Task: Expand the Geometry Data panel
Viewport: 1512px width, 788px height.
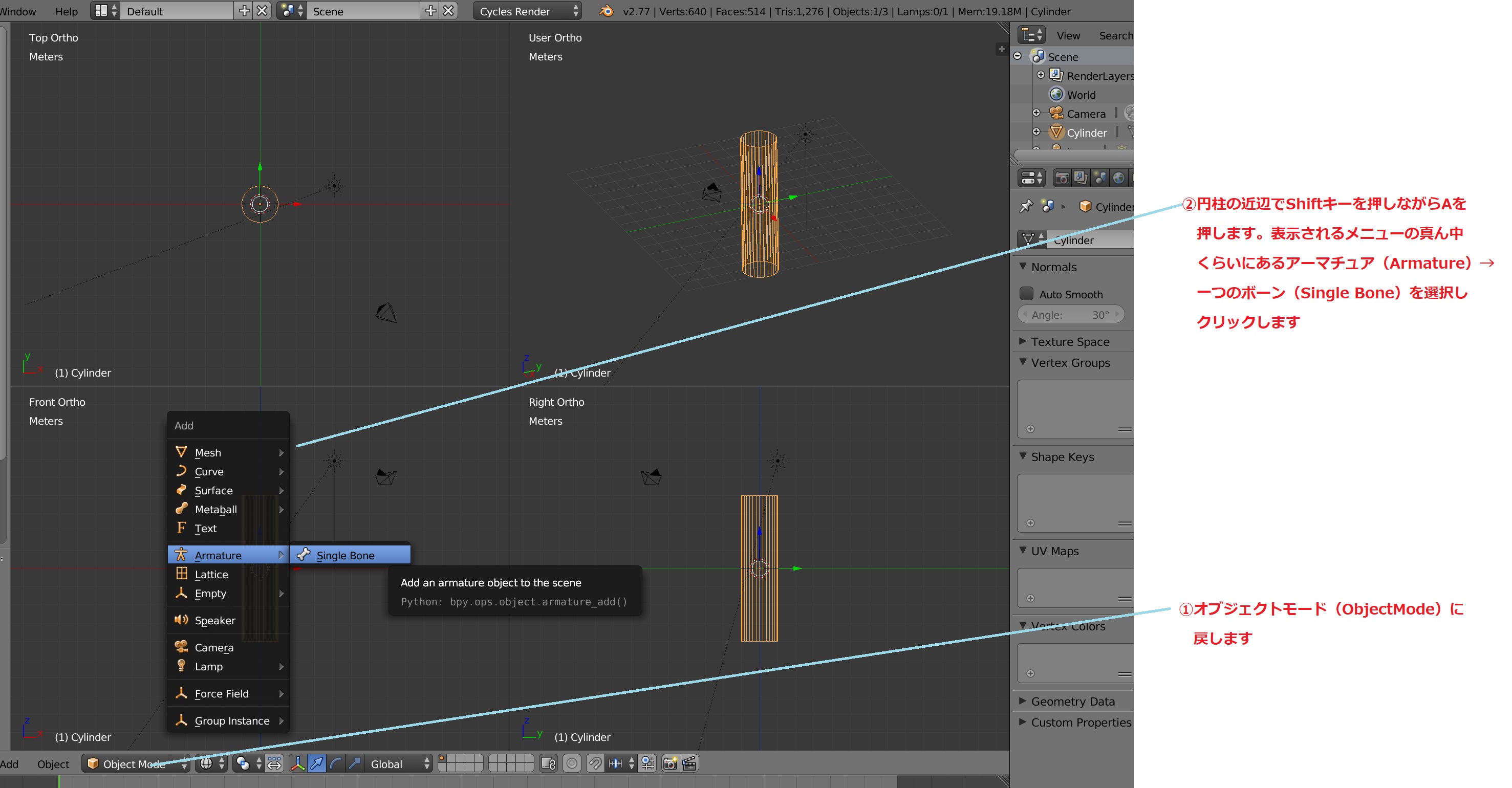Action: 1023,701
